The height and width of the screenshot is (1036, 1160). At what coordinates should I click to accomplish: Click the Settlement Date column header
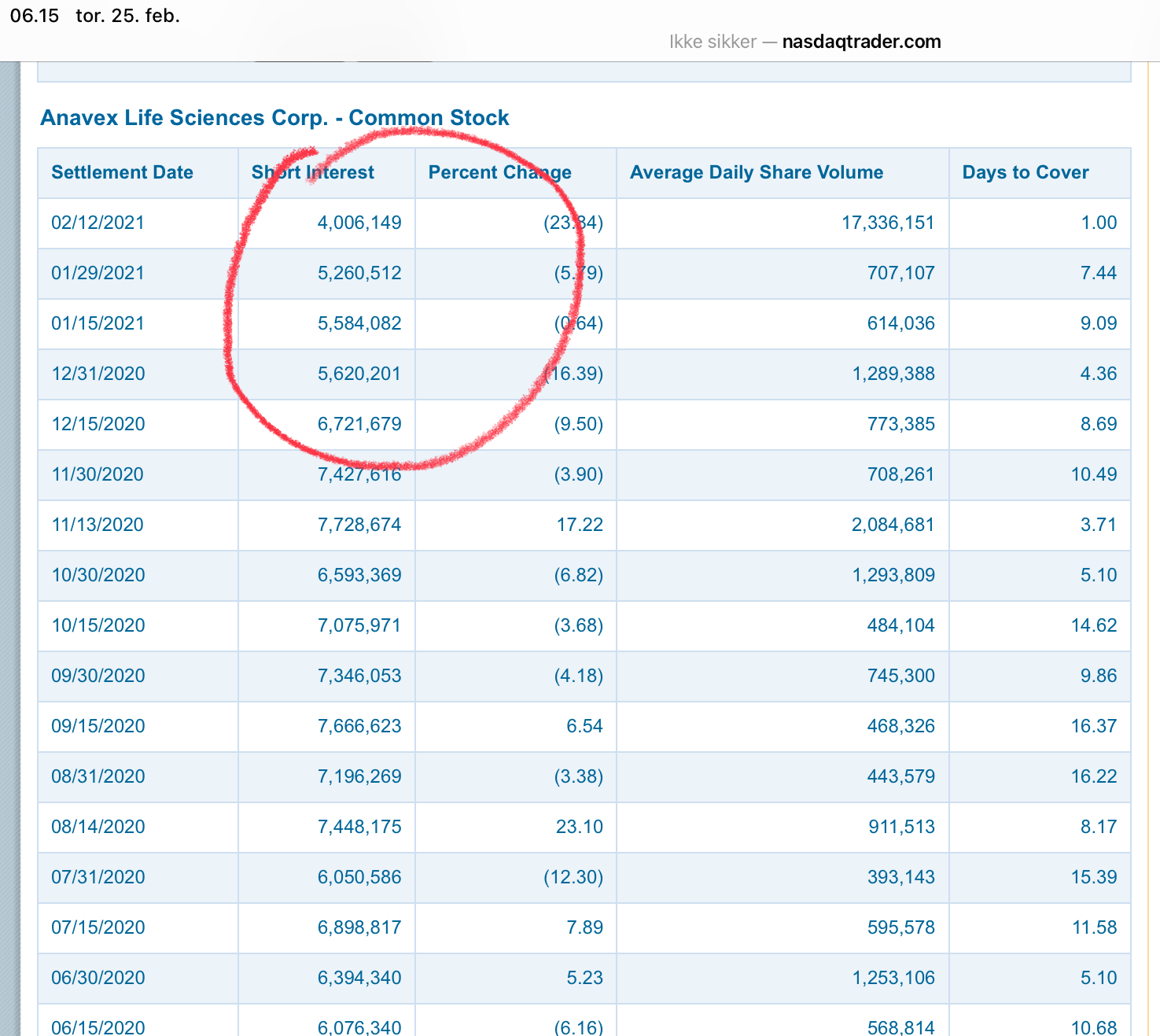coord(122,172)
